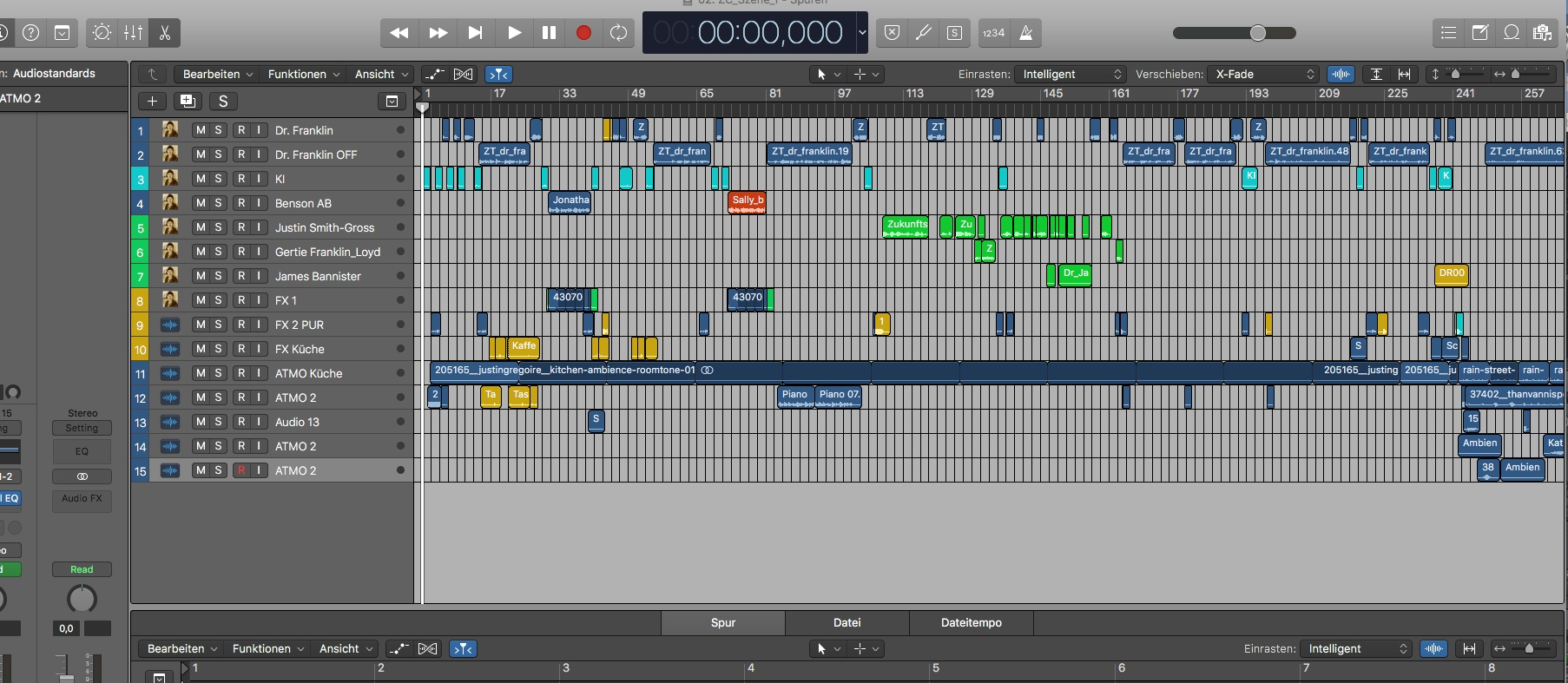Open the List Editors icon at top right

pos(1448,33)
